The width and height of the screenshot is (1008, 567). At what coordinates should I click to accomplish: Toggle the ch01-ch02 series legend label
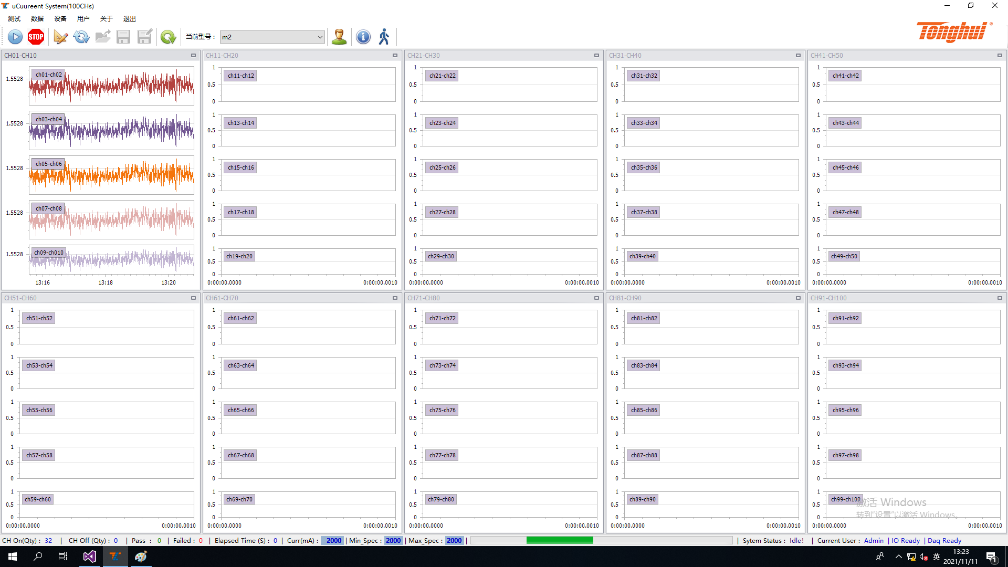click(x=48, y=75)
